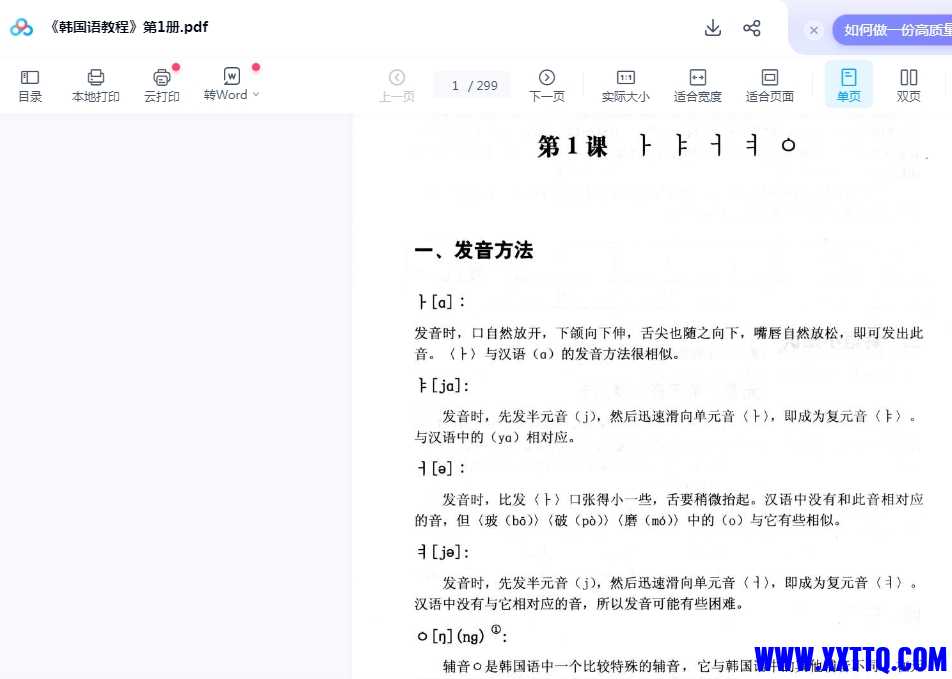Image resolution: width=952 pixels, height=679 pixels.
Task: Click the phonetic entry ㅕ[jə]:
Action: (x=443, y=552)
